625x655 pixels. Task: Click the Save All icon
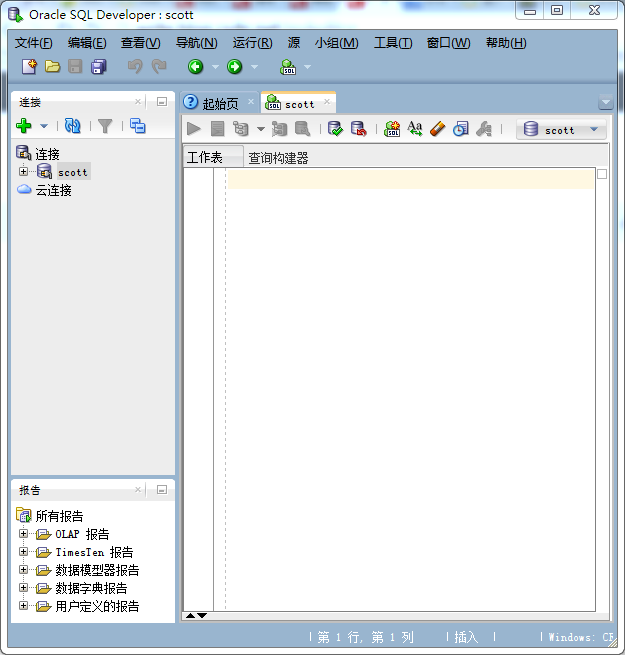[x=99, y=67]
